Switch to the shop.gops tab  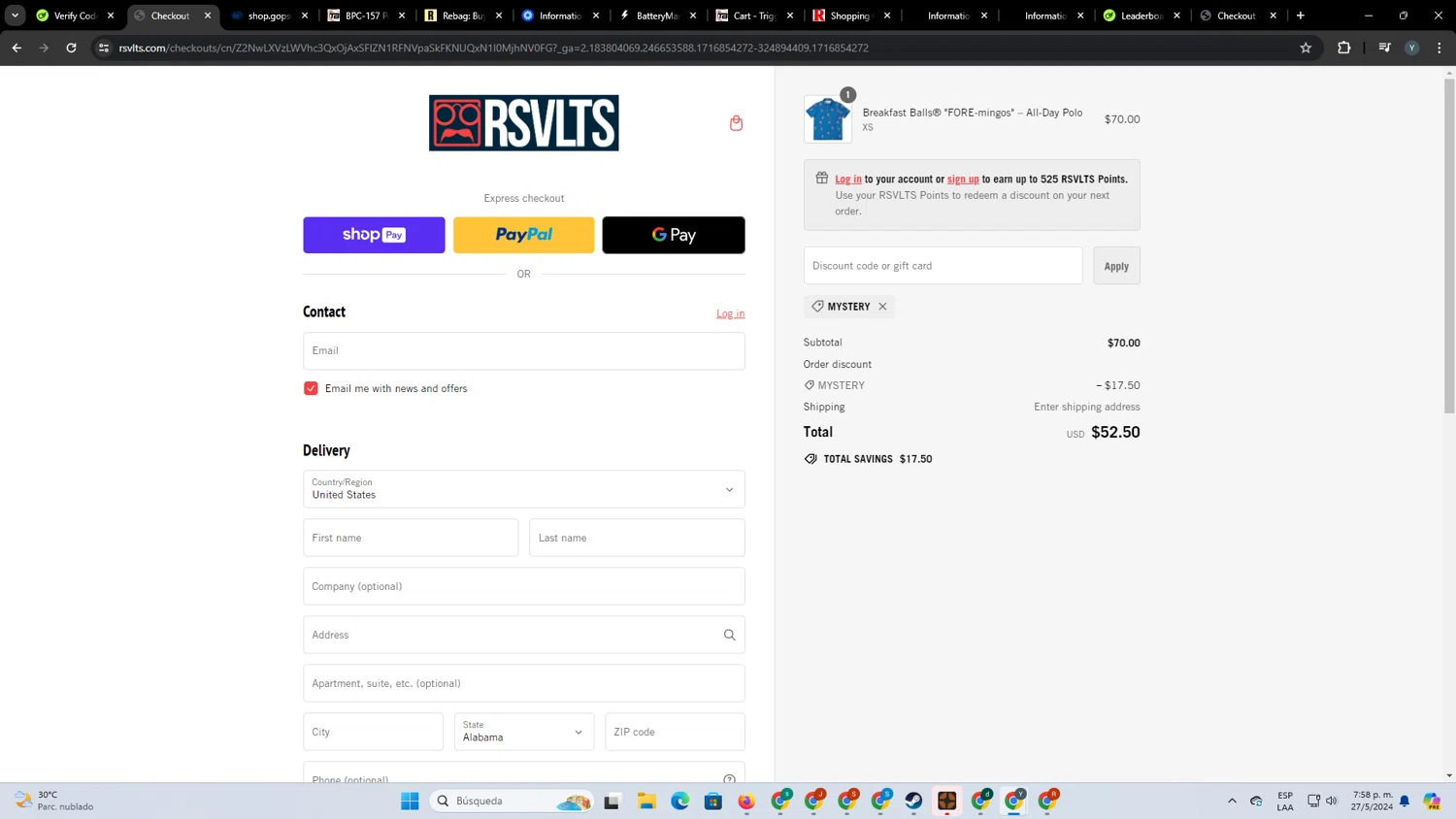click(269, 16)
